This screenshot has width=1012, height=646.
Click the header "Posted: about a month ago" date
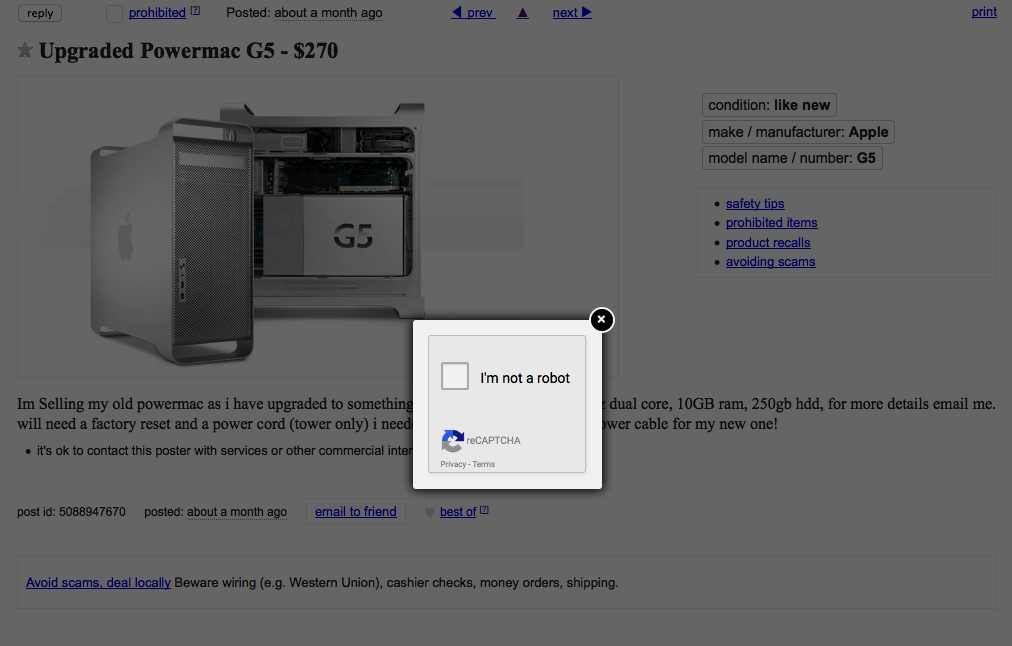coord(304,12)
